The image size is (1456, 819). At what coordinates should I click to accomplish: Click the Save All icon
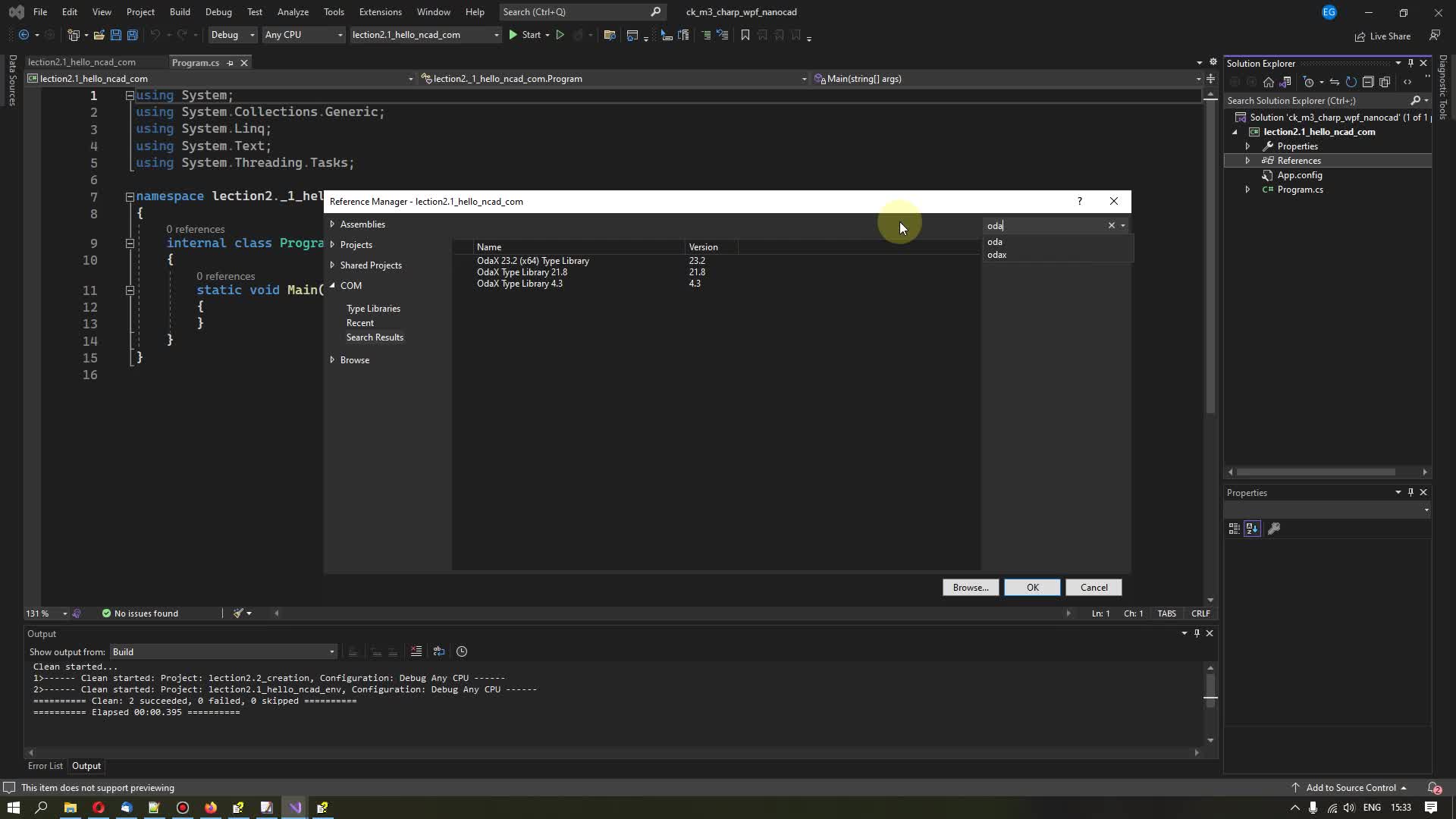coord(132,35)
